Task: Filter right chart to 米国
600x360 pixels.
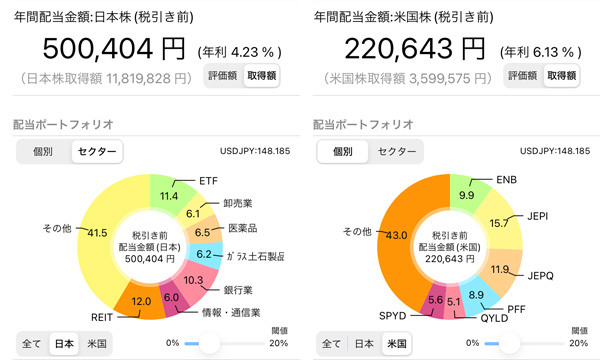Action: pos(397,344)
